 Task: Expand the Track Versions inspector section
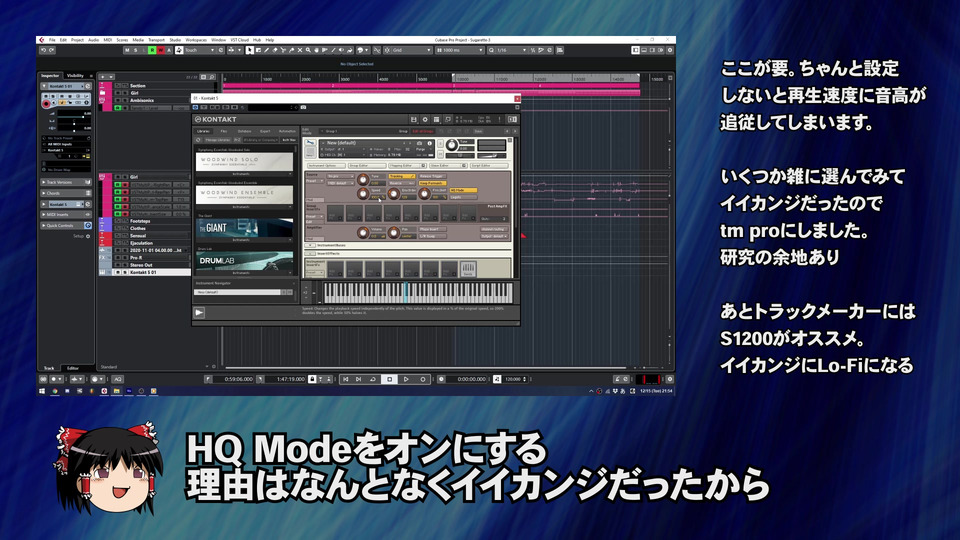click(66, 182)
